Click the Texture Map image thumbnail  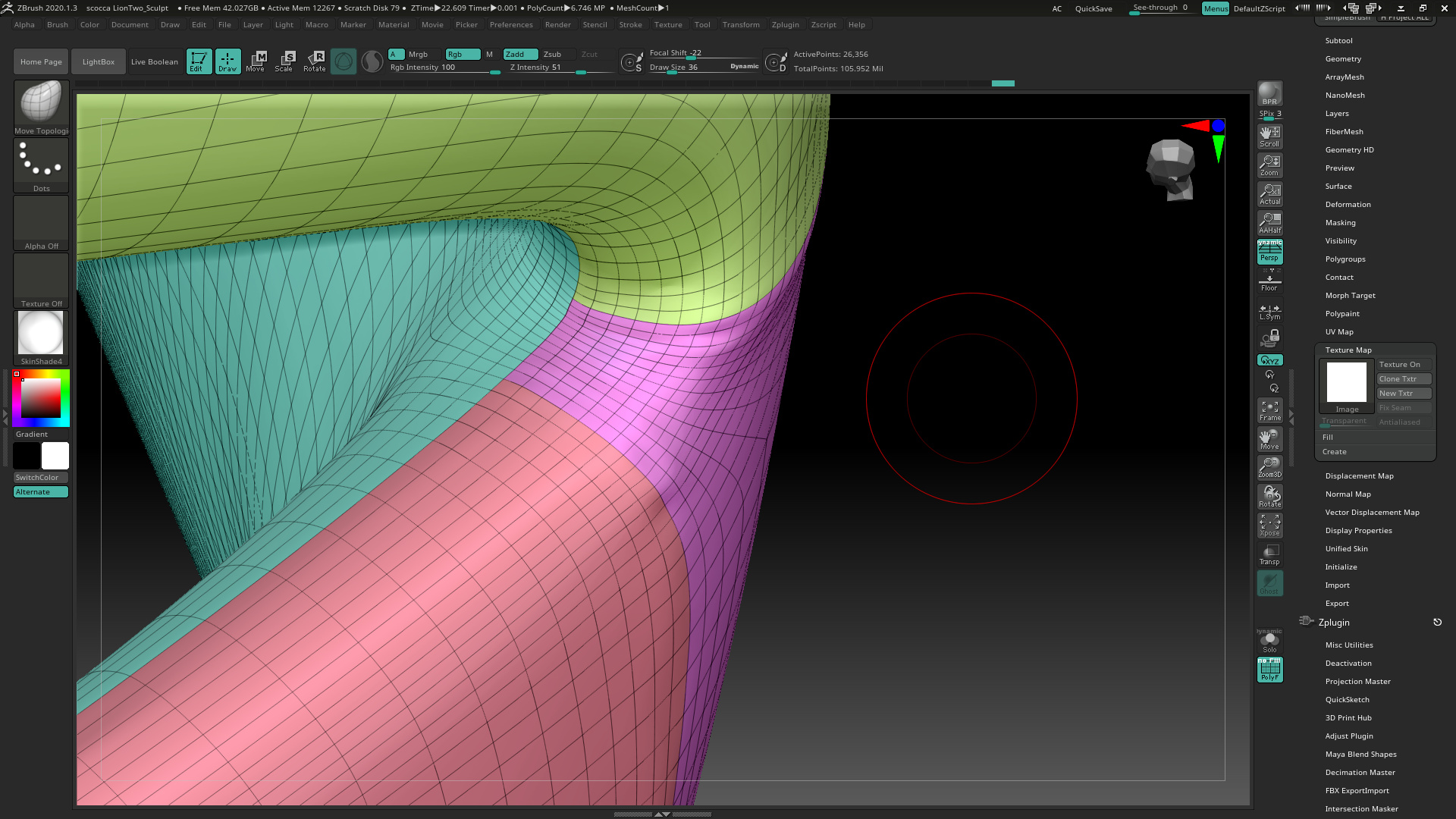tap(1346, 382)
